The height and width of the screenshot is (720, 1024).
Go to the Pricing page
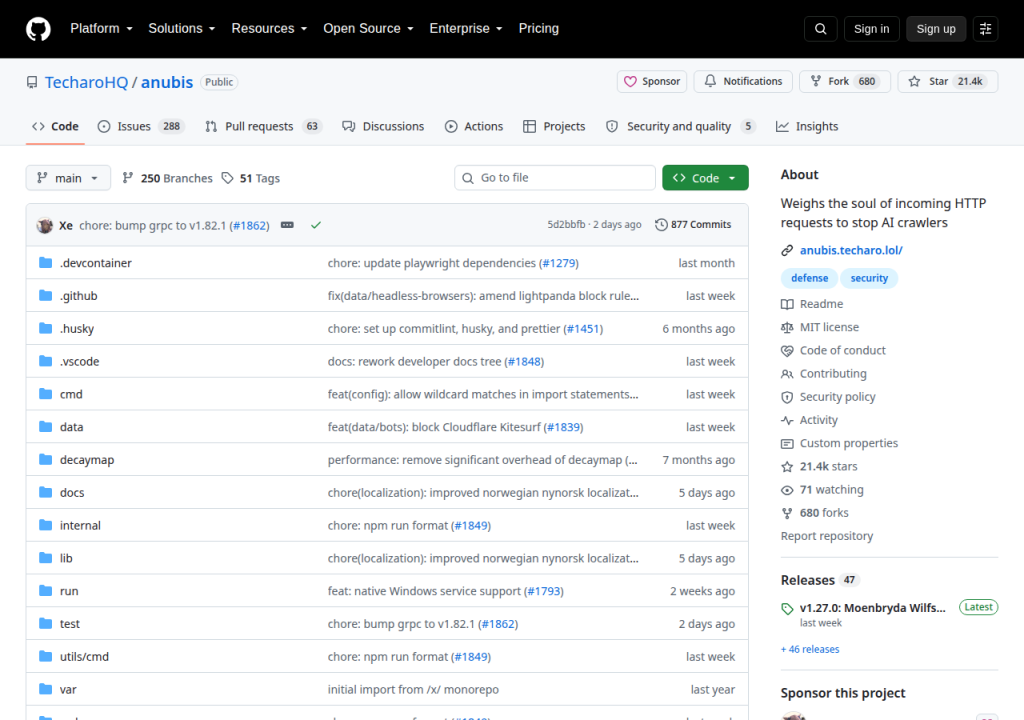click(539, 29)
